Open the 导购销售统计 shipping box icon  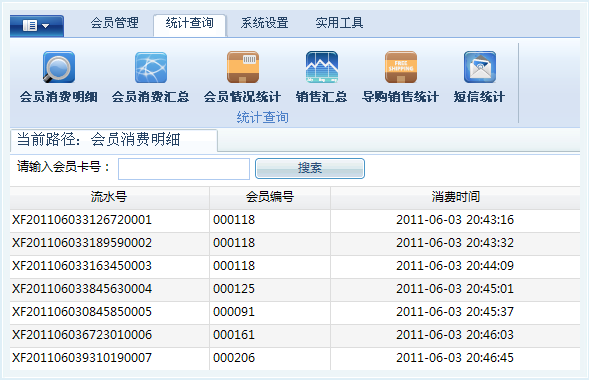pos(400,67)
